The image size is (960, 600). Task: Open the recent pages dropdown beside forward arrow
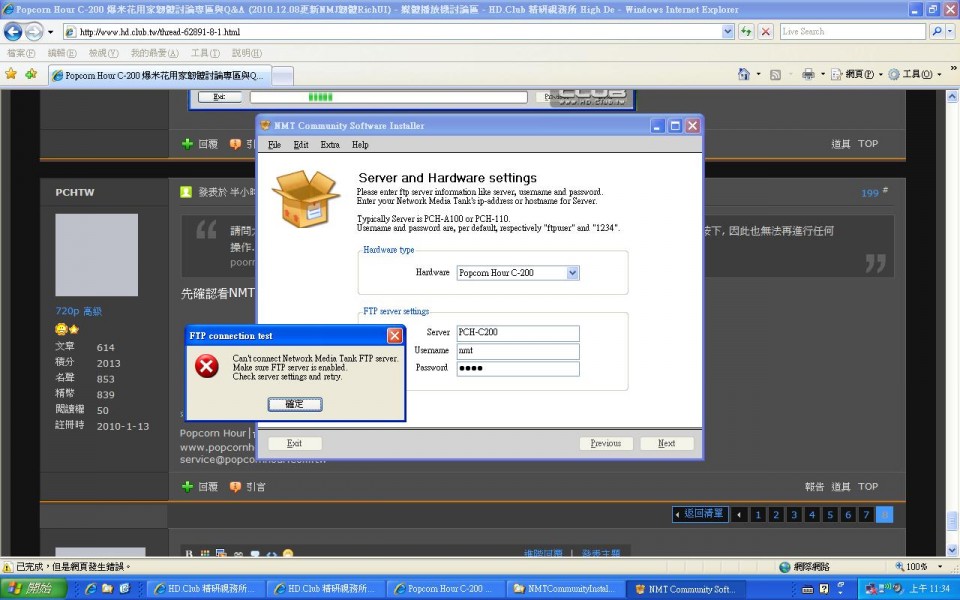click(x=50, y=32)
